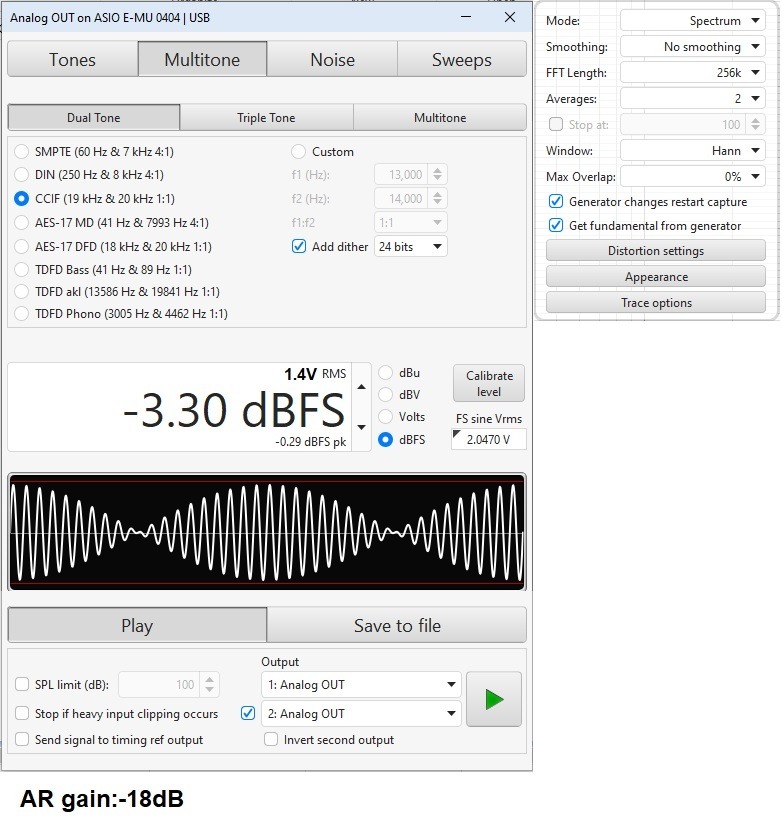Increase SPL limit spinner value

tap(209, 680)
